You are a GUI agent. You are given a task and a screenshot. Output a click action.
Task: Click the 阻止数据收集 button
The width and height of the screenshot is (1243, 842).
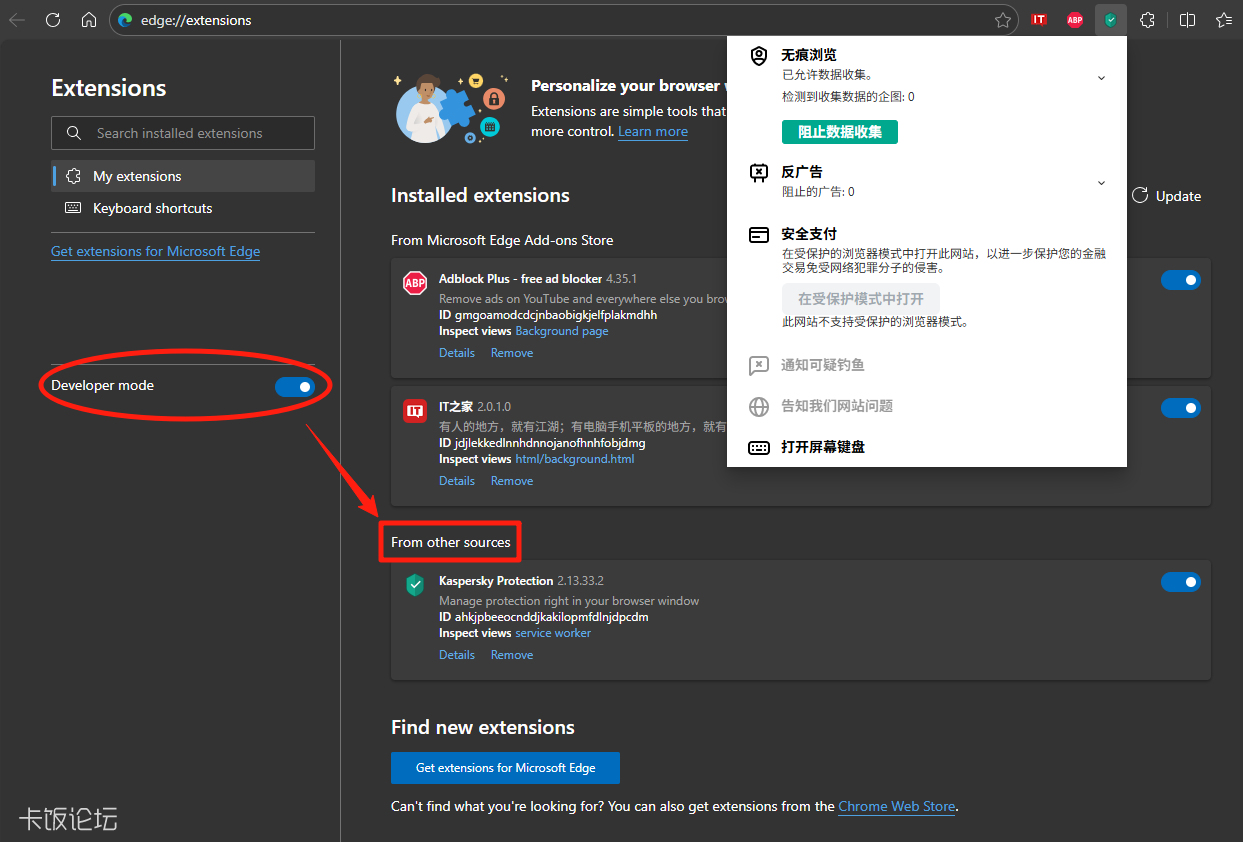click(x=839, y=131)
